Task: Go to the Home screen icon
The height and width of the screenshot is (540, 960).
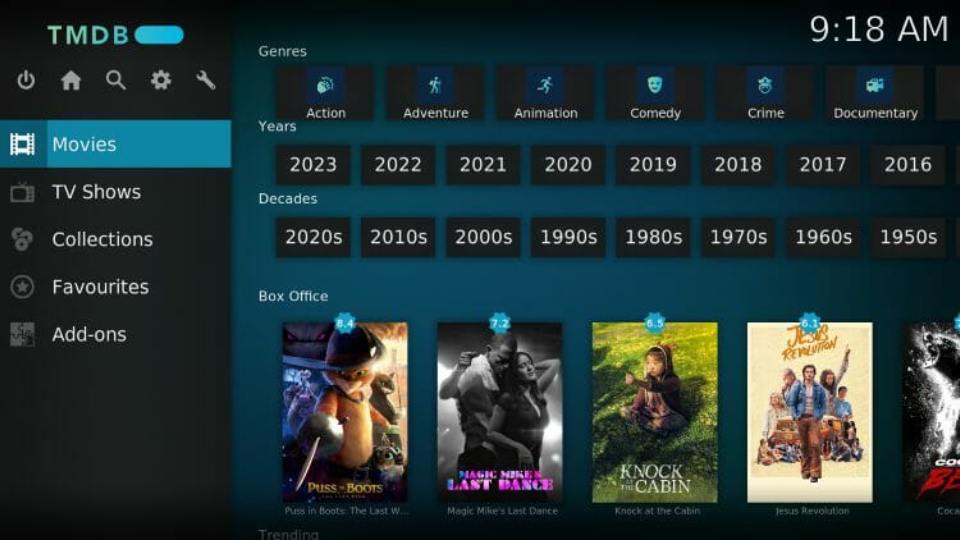Action: (70, 80)
